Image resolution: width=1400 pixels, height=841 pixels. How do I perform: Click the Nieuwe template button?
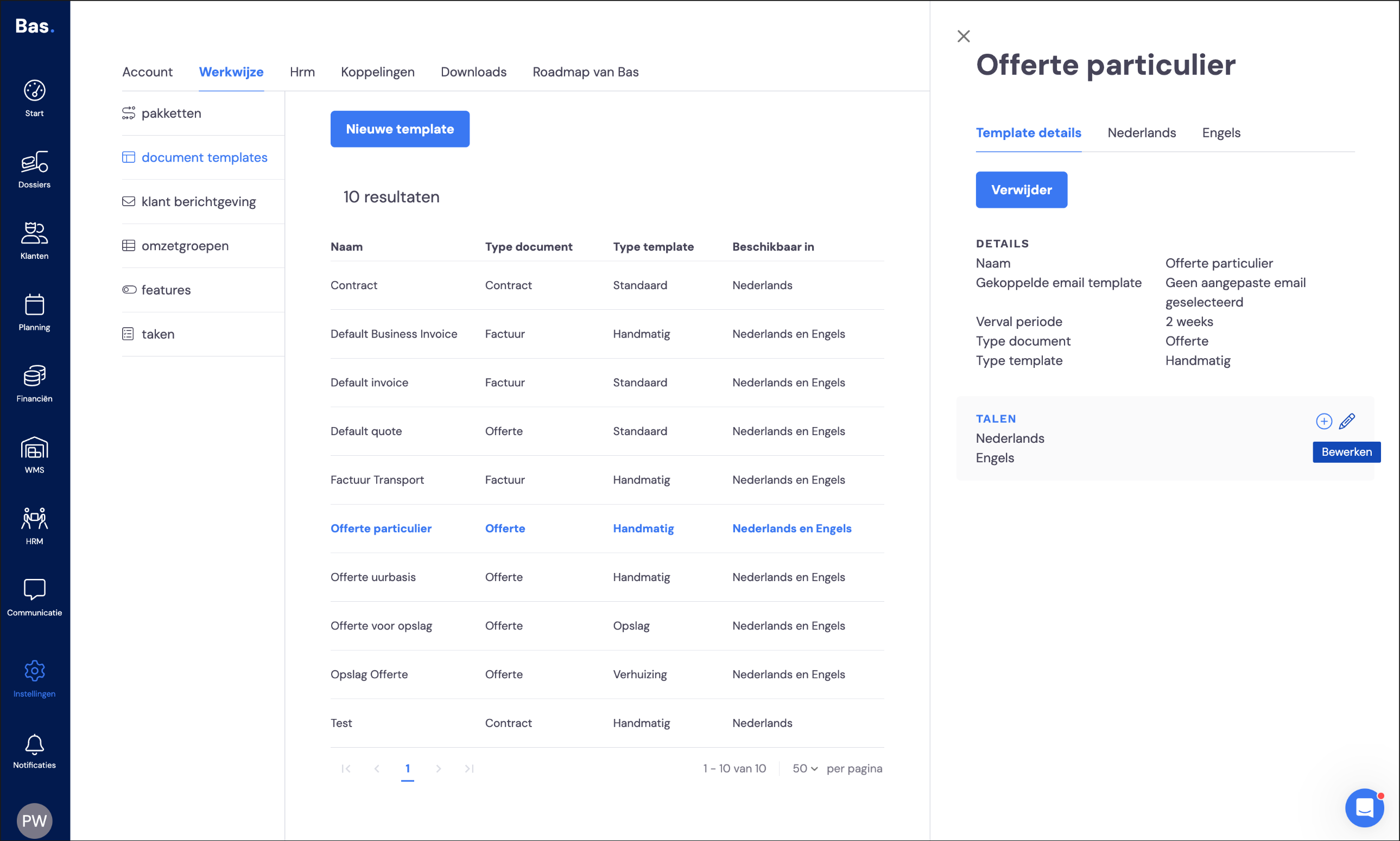click(x=400, y=129)
